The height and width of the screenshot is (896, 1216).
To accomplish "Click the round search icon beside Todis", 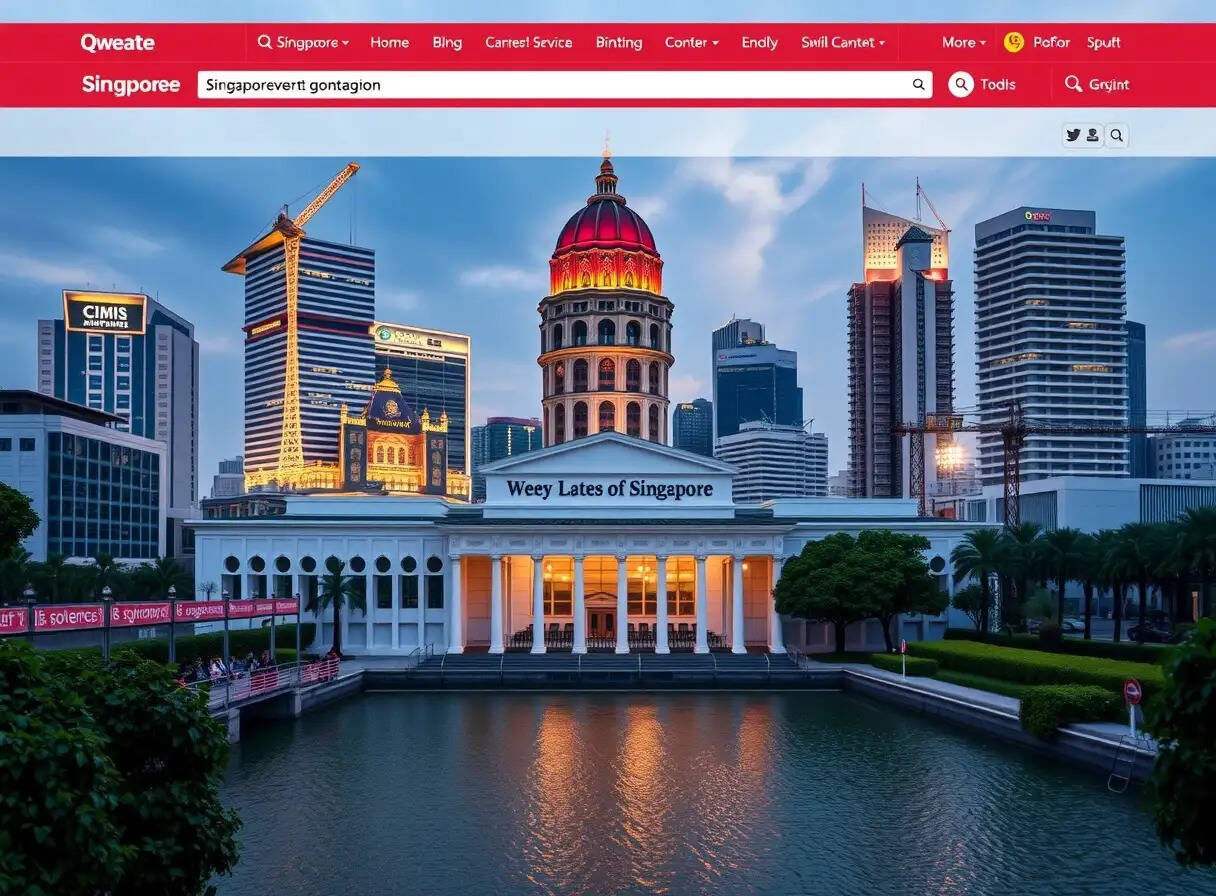I will click(961, 84).
